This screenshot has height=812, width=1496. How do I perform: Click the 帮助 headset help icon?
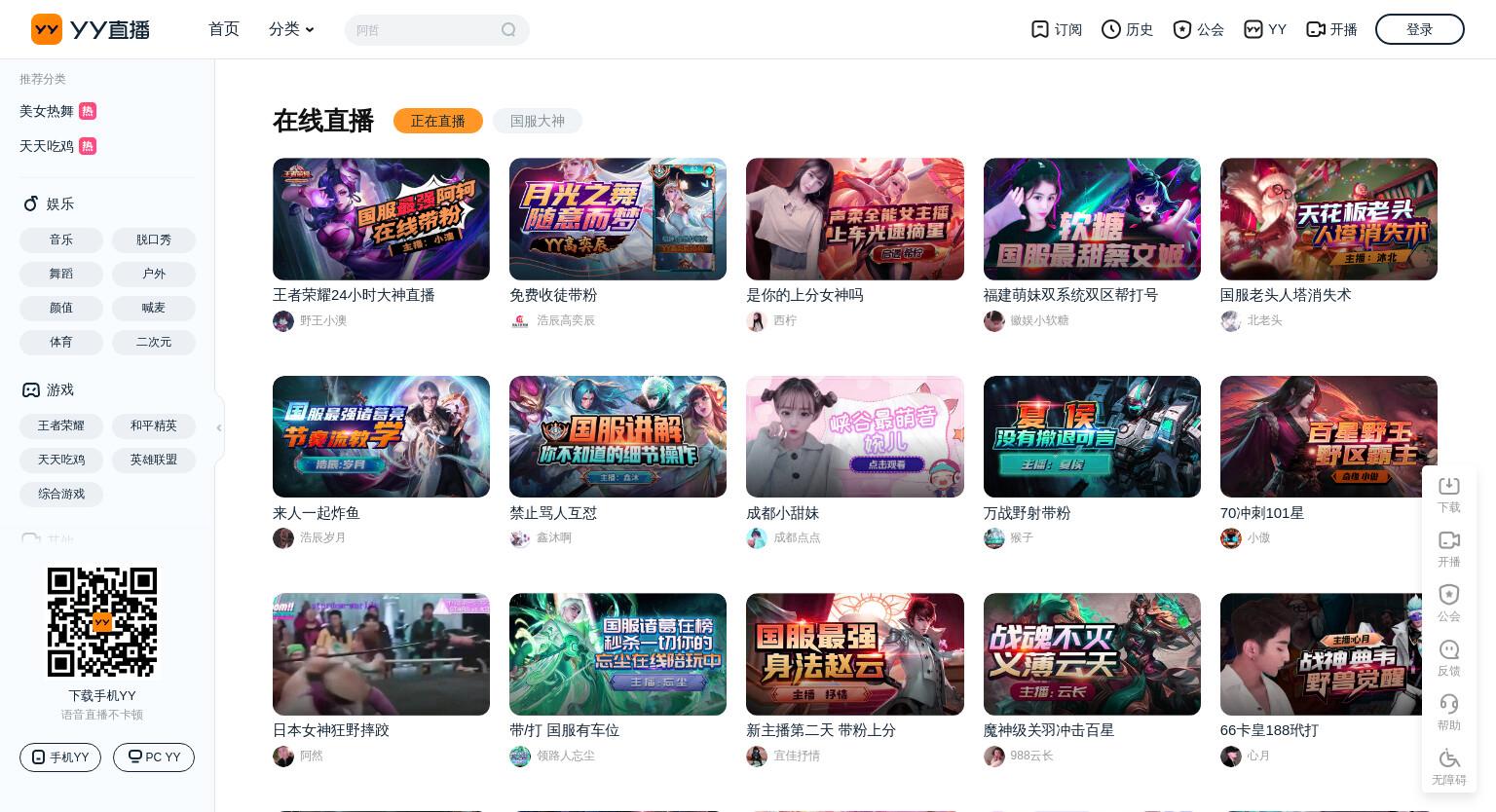[x=1449, y=704]
